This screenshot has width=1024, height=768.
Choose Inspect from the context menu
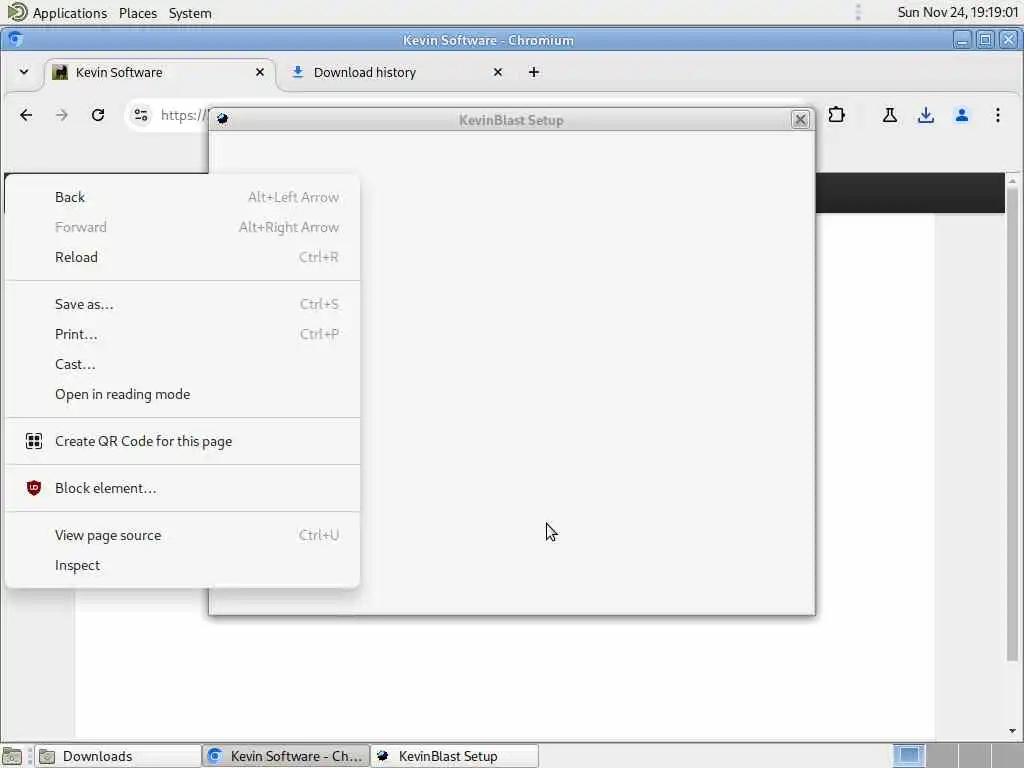coord(182,566)
